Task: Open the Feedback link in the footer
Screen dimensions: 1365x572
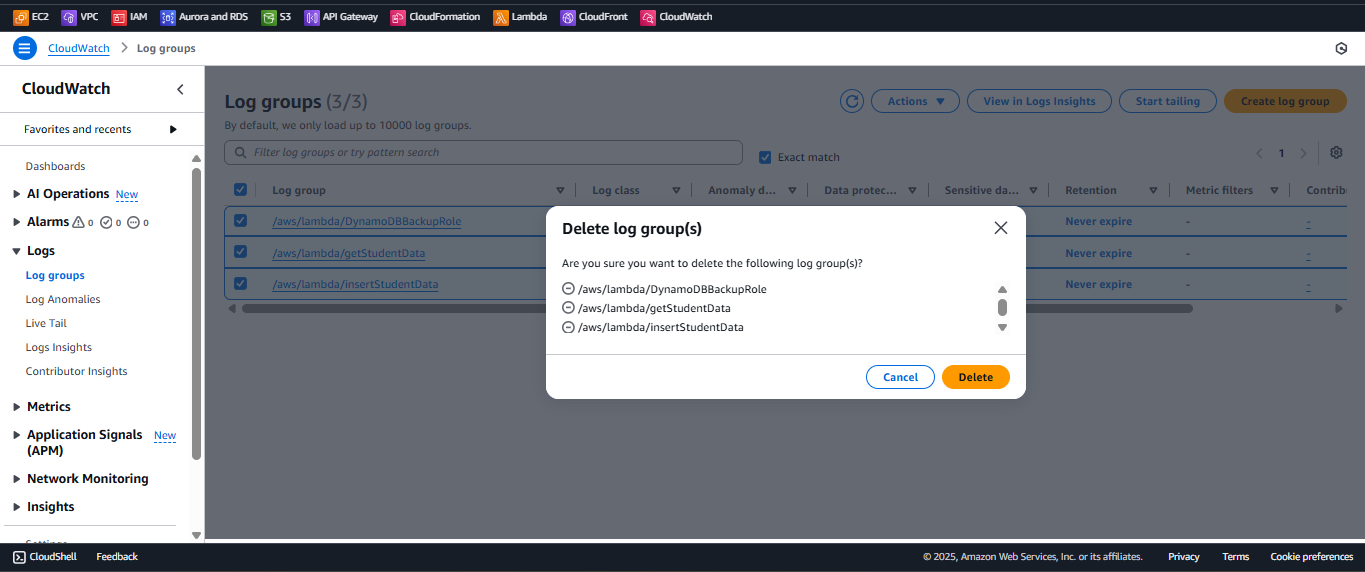Action: [117, 557]
